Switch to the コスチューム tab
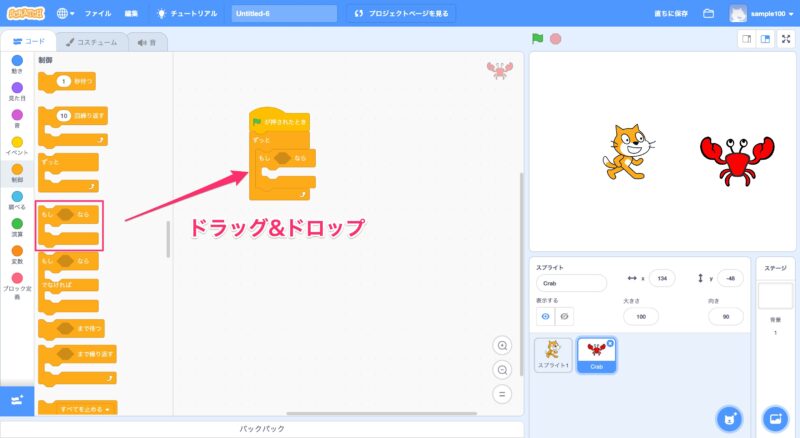Image resolution: width=800 pixels, height=438 pixels. point(91,42)
